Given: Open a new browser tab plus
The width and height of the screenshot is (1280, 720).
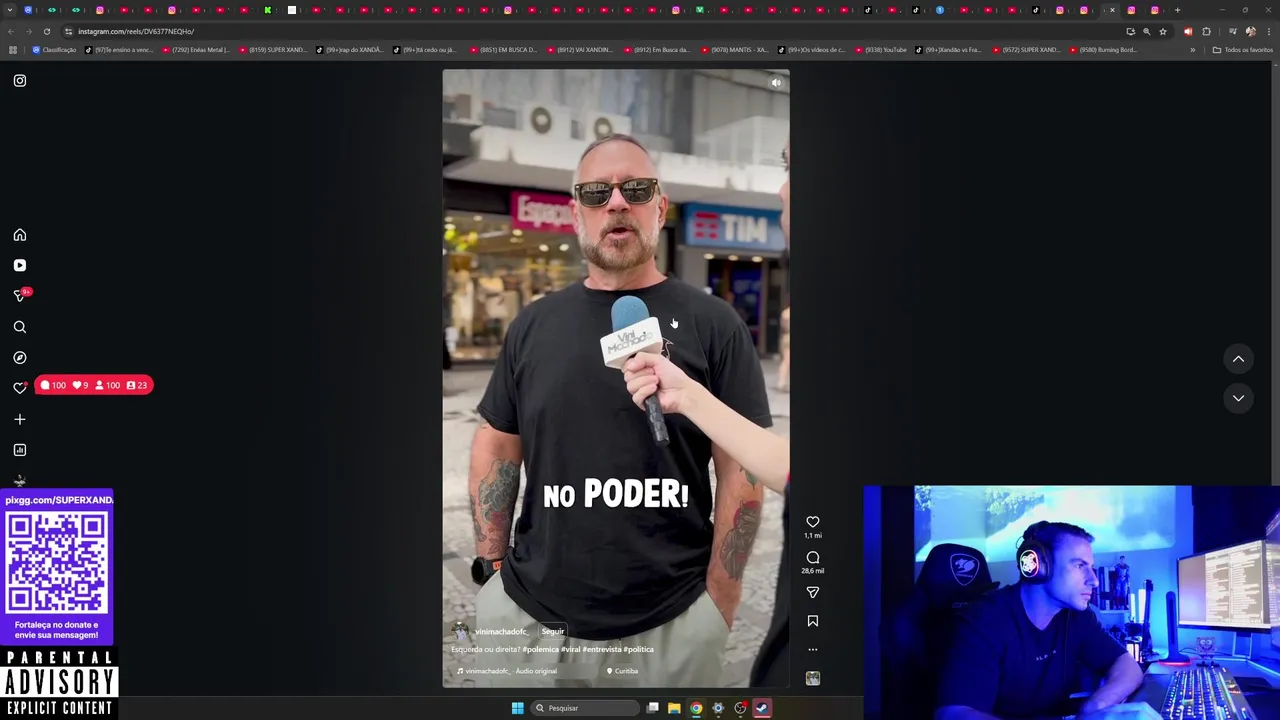Looking at the screenshot, I should [x=1177, y=10].
